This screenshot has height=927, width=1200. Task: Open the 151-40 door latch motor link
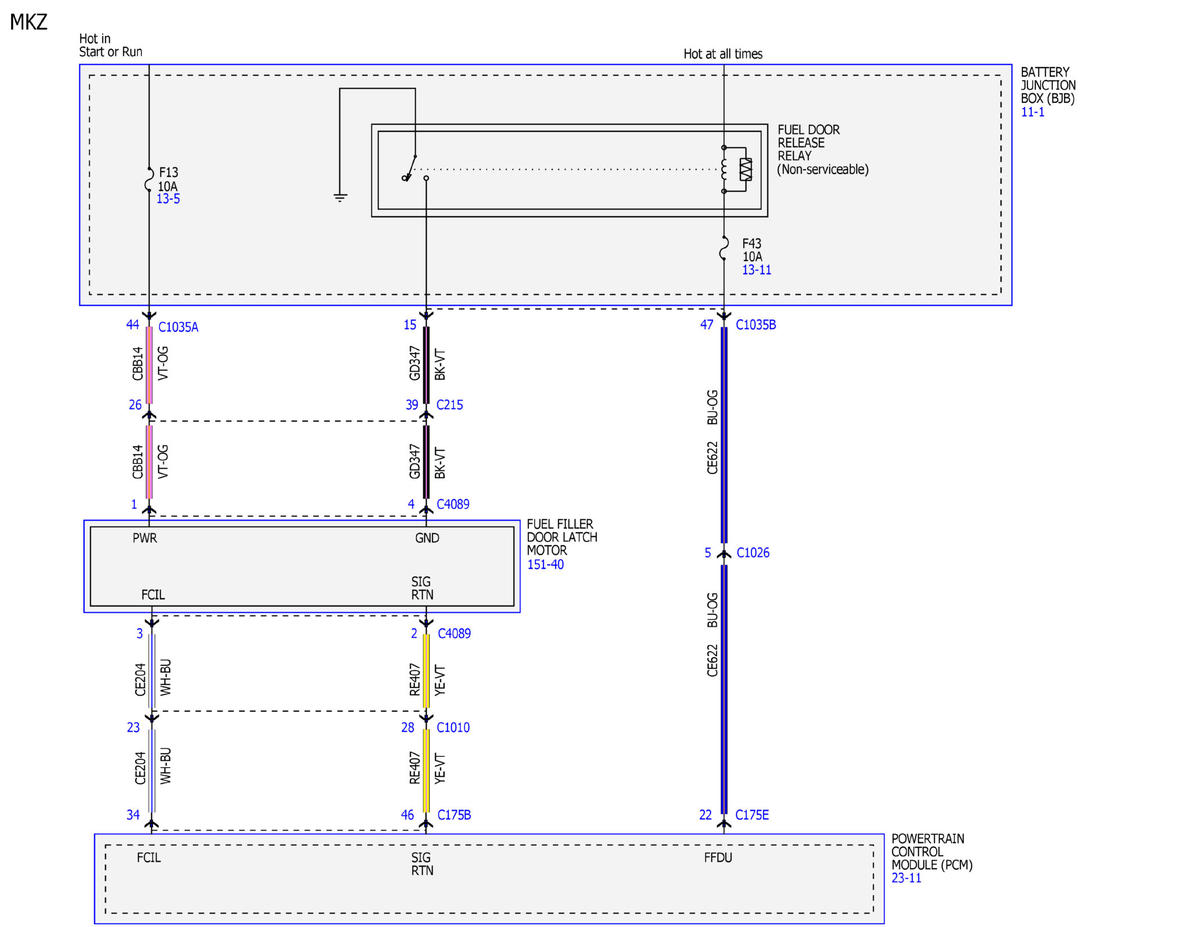coord(545,565)
